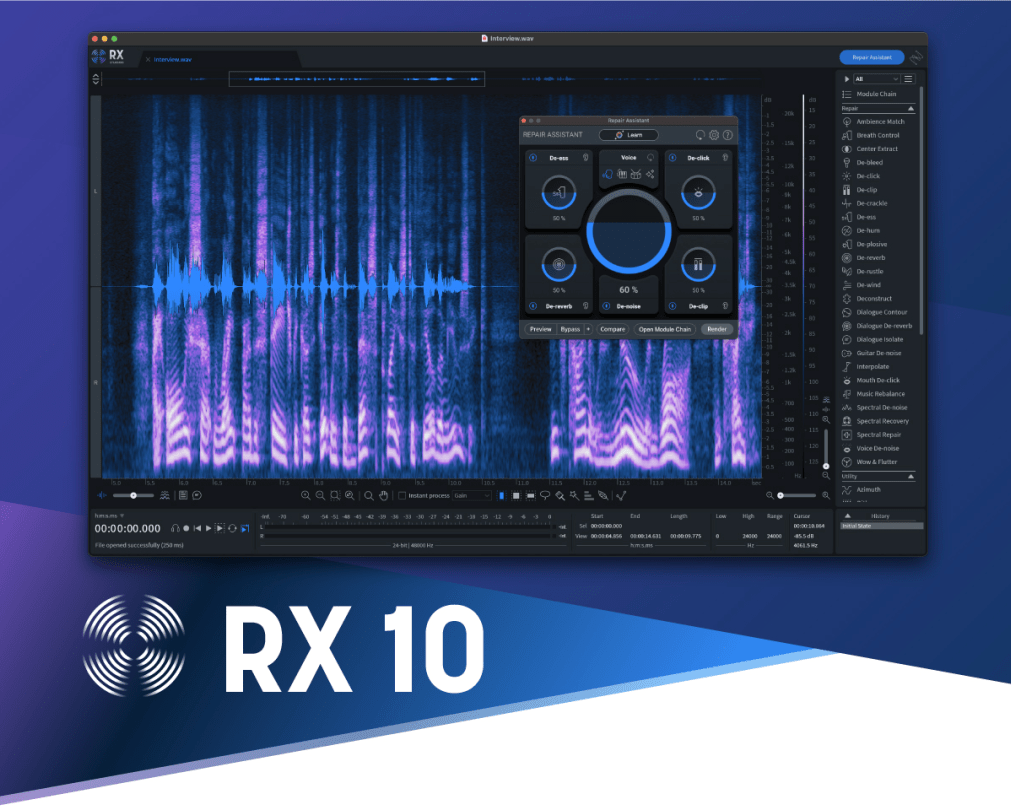
Task: Click the Hand pan tool icon
Action: (x=382, y=494)
